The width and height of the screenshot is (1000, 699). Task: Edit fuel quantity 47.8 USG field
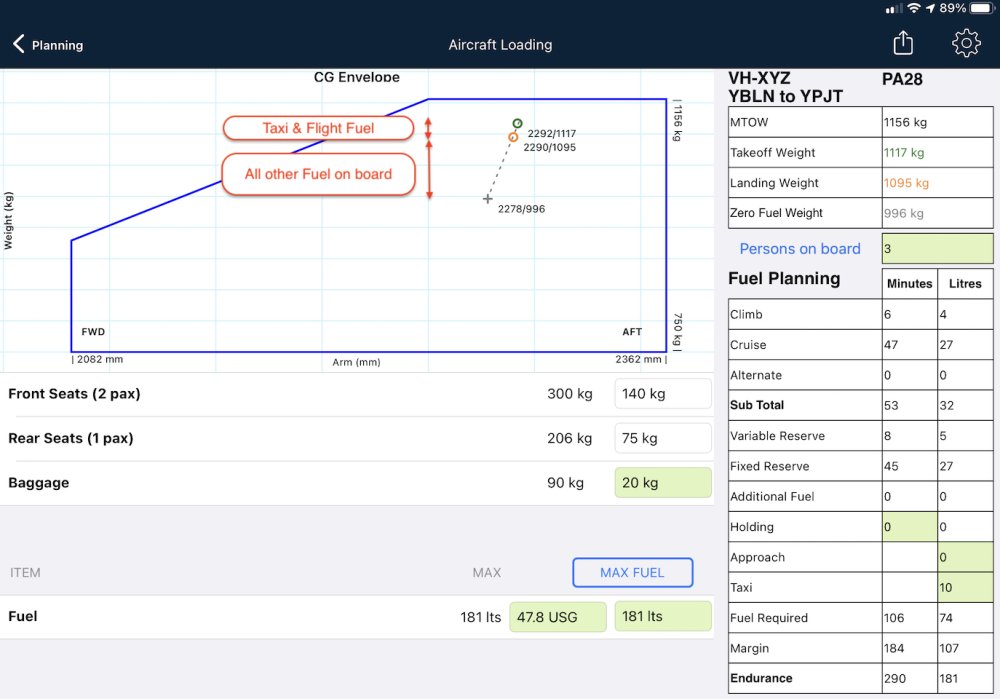pyautogui.click(x=558, y=617)
